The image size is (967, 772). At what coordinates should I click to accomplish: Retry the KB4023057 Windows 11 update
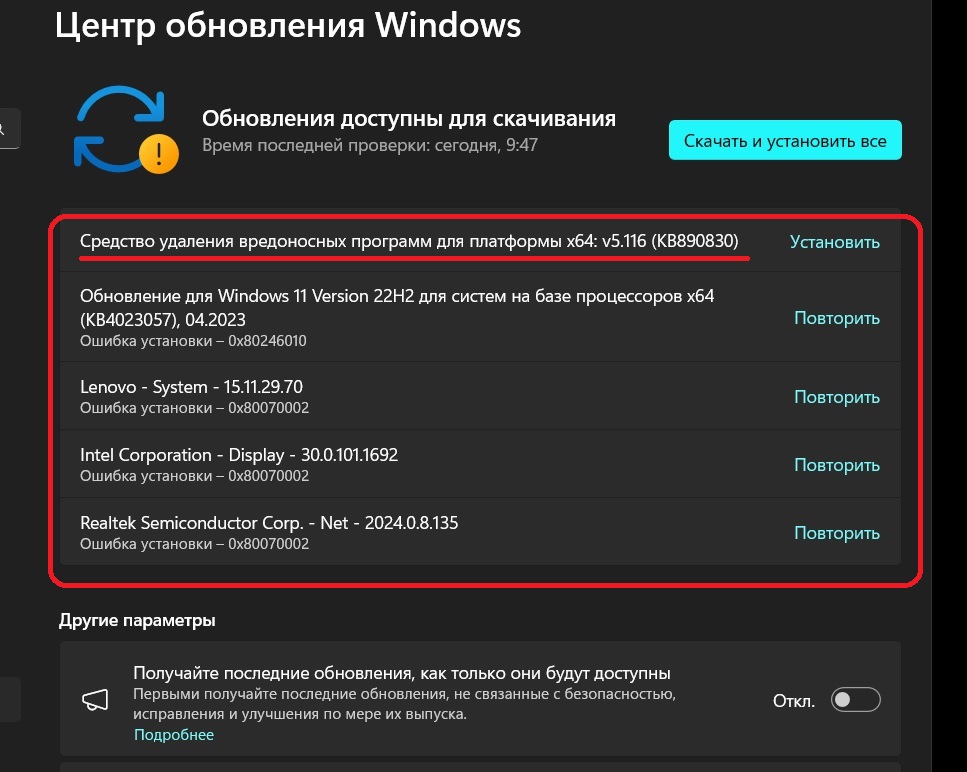tap(836, 318)
